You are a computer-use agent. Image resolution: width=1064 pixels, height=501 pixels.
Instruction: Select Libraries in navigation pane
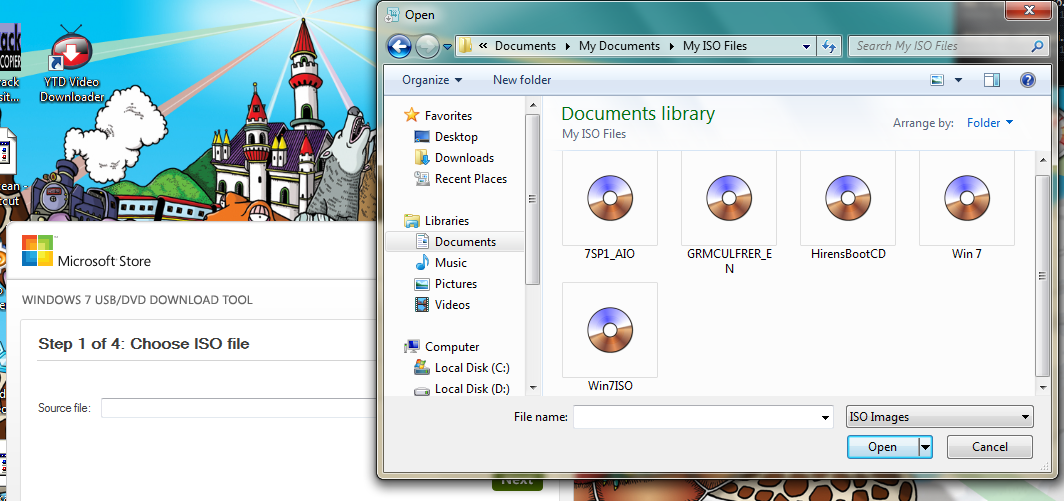446,221
